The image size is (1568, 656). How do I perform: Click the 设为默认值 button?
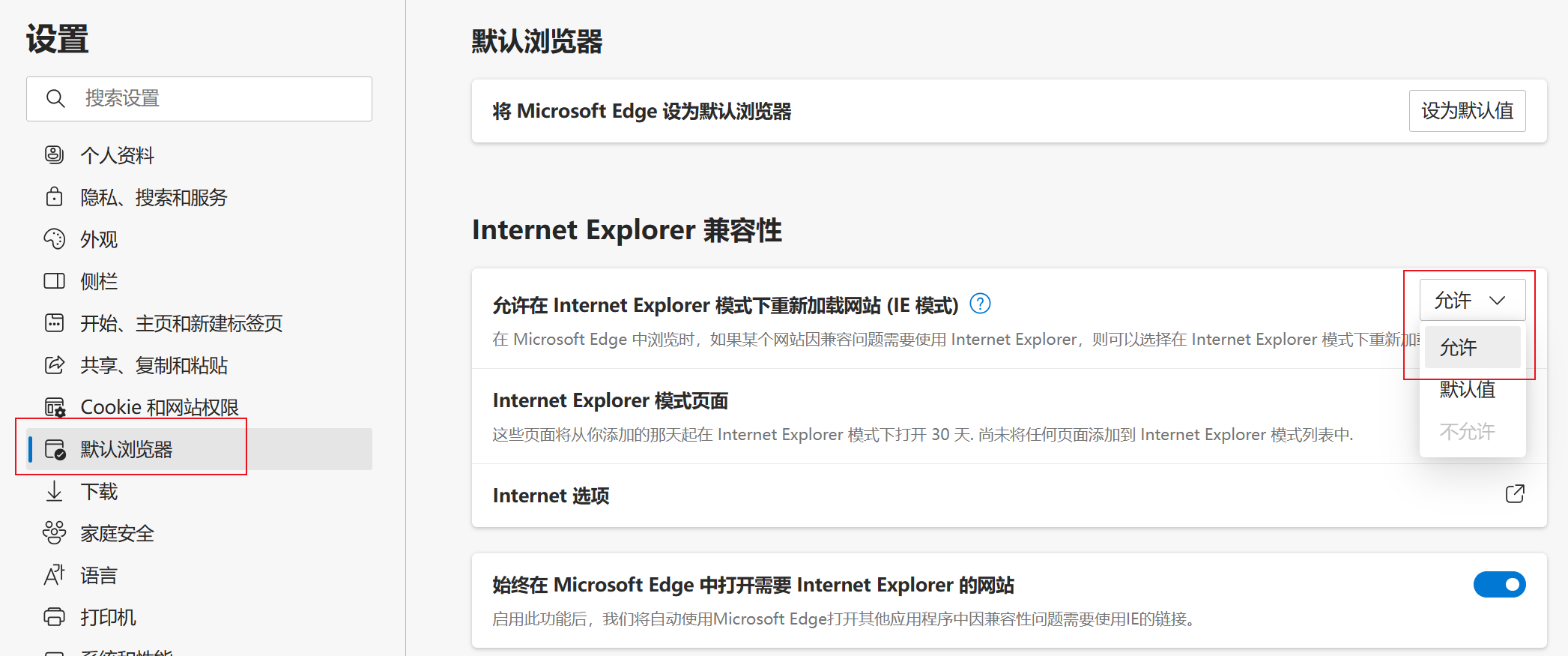coord(1467,111)
